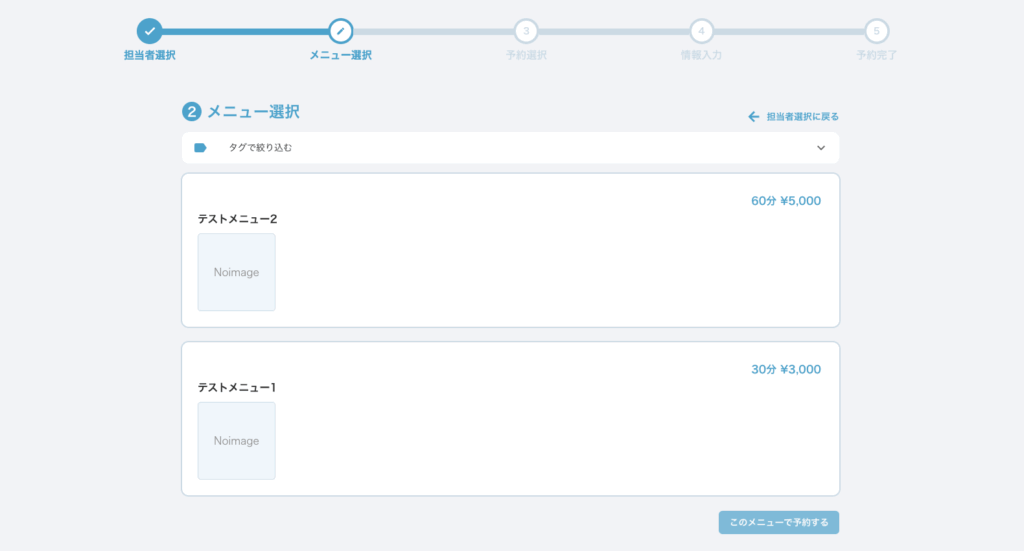Click the blue tag icon
Viewport: 1024px width, 551px height.
coord(200,148)
